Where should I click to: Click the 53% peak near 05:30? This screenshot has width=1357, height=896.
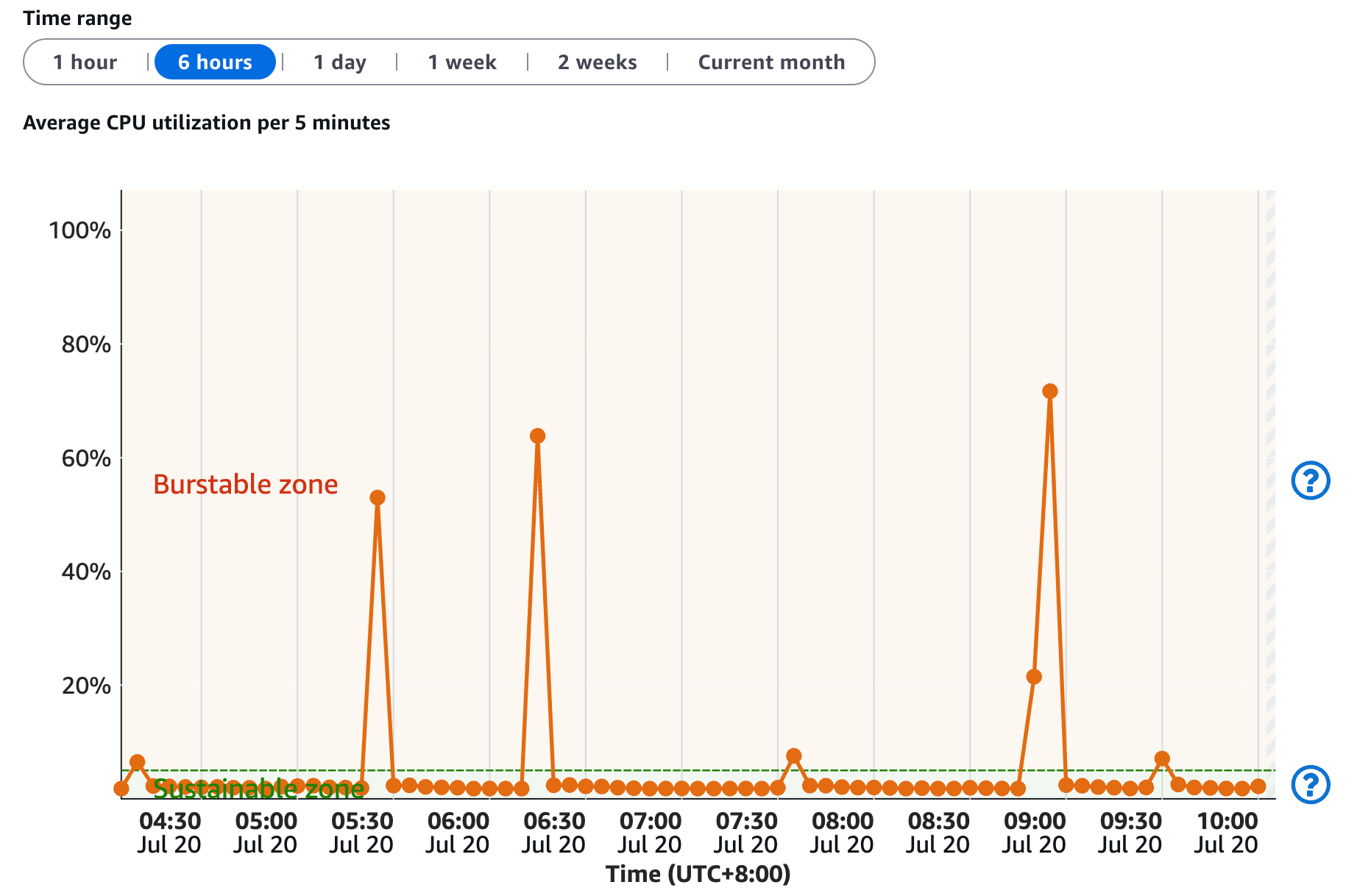tap(378, 498)
